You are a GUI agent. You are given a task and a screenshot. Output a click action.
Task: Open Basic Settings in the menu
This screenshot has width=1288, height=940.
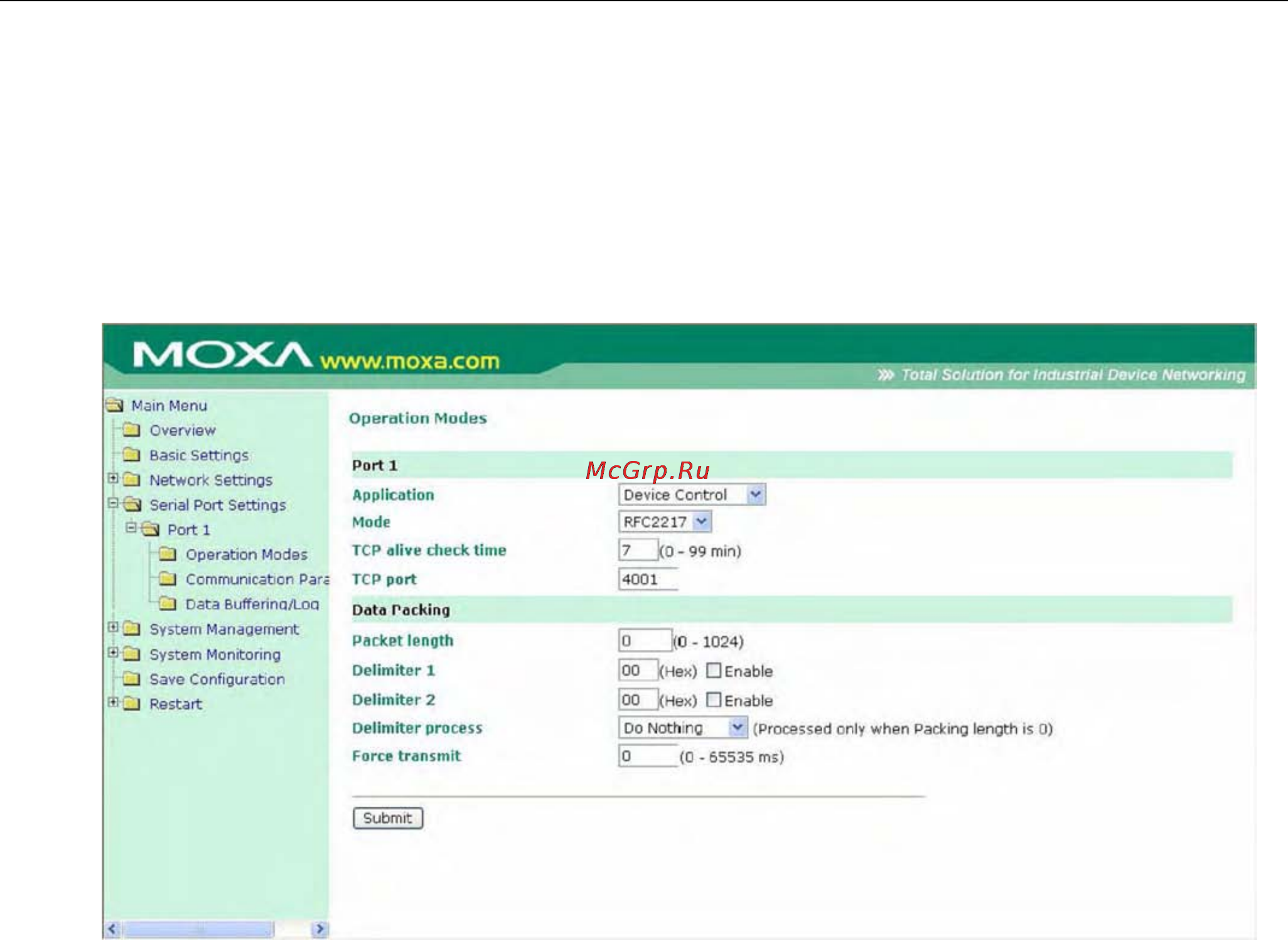199,455
